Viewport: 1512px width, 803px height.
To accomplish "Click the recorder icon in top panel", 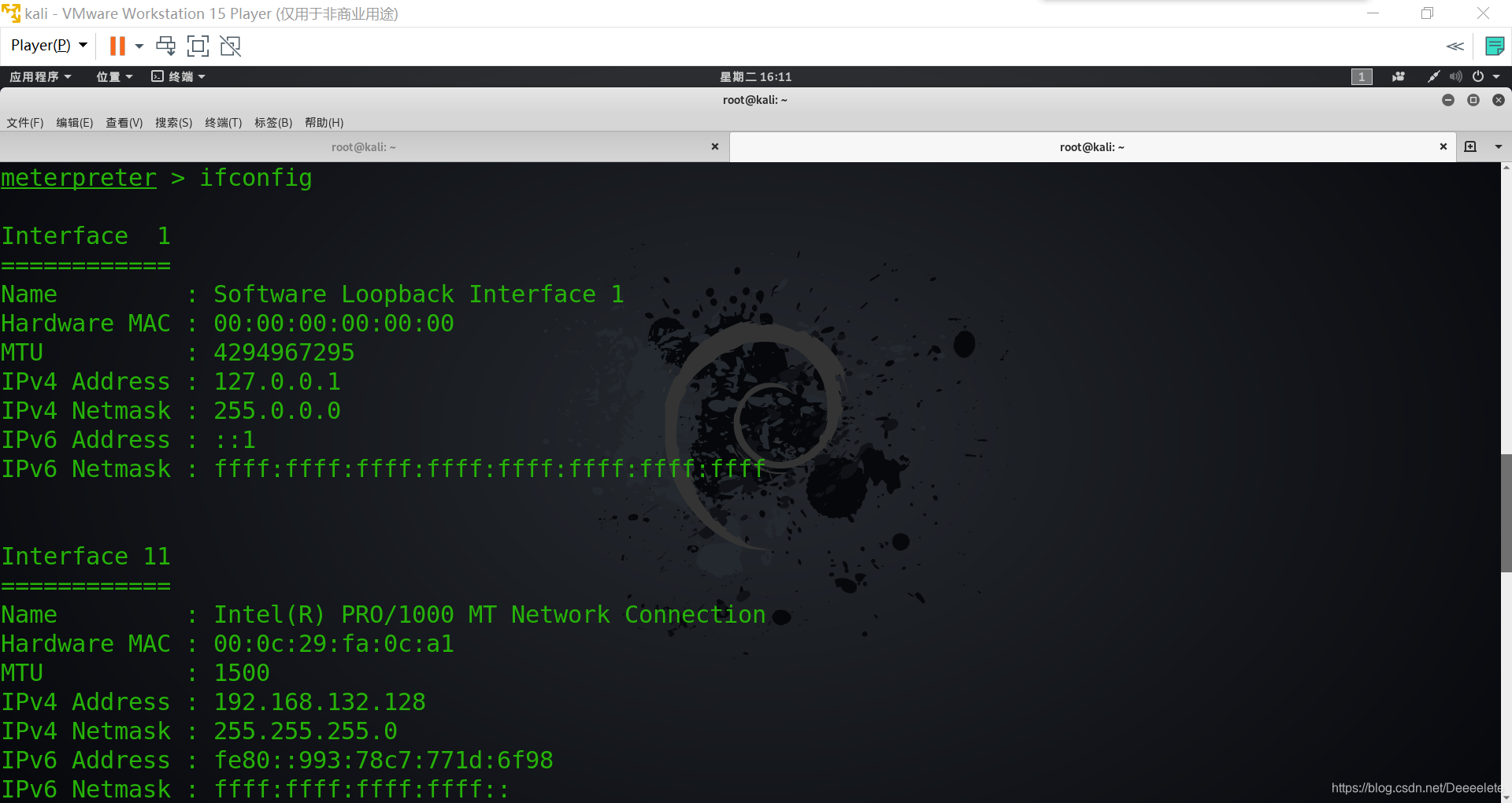I will click(x=1399, y=76).
